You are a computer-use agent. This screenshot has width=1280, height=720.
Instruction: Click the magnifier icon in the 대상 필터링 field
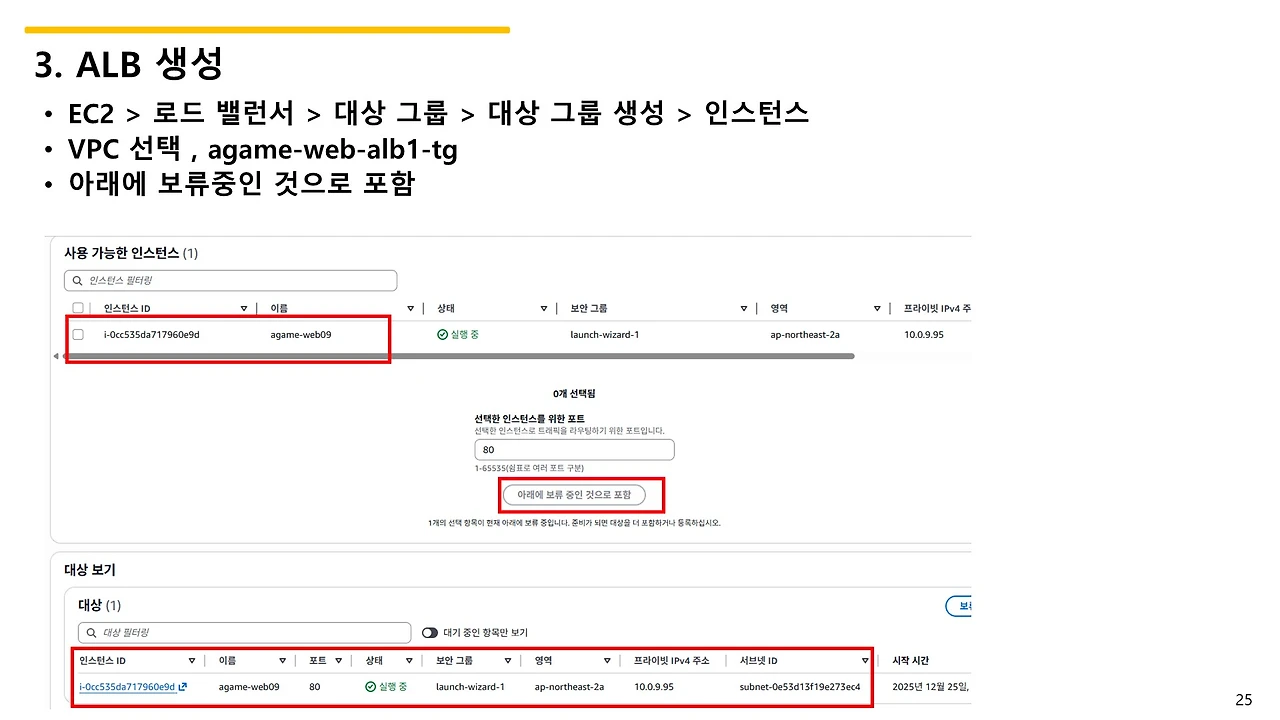tap(91, 632)
